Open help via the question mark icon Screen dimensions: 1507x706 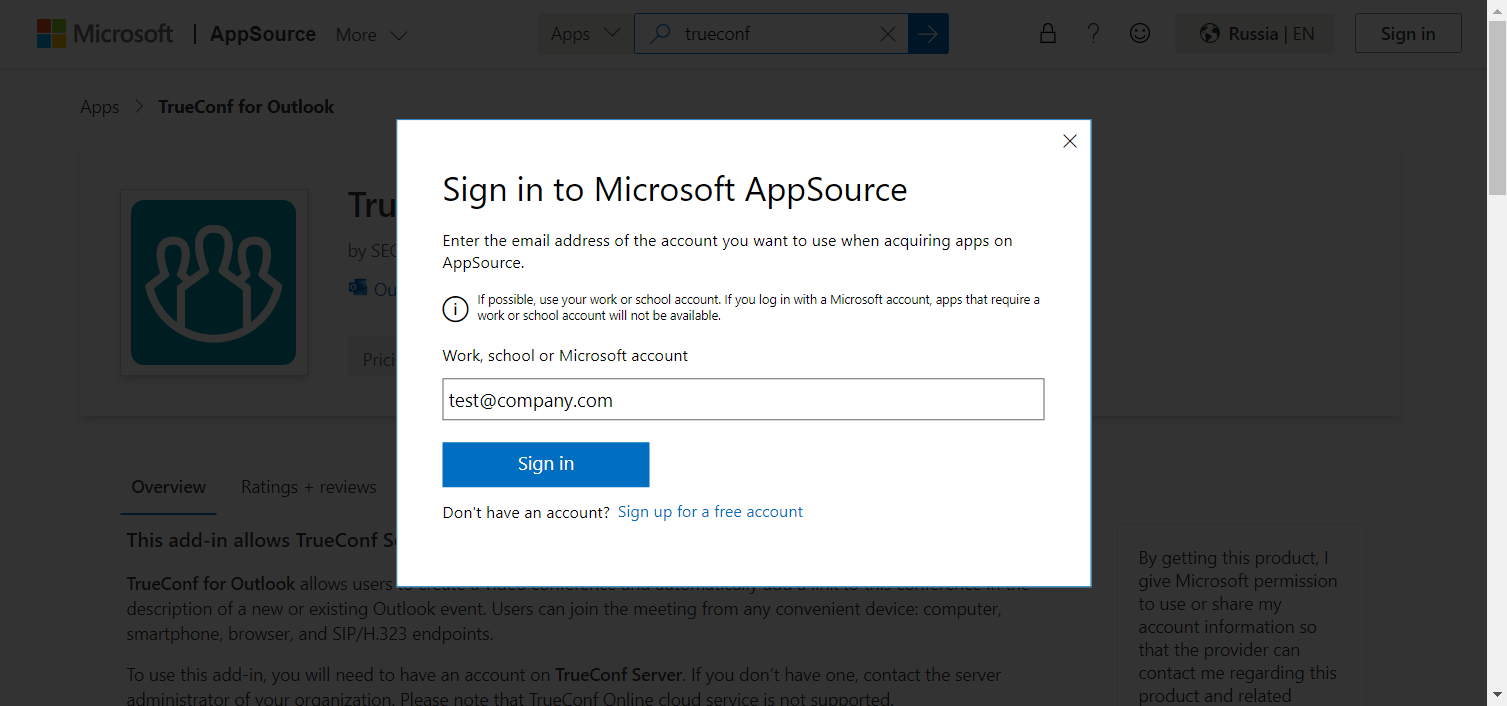tap(1093, 34)
